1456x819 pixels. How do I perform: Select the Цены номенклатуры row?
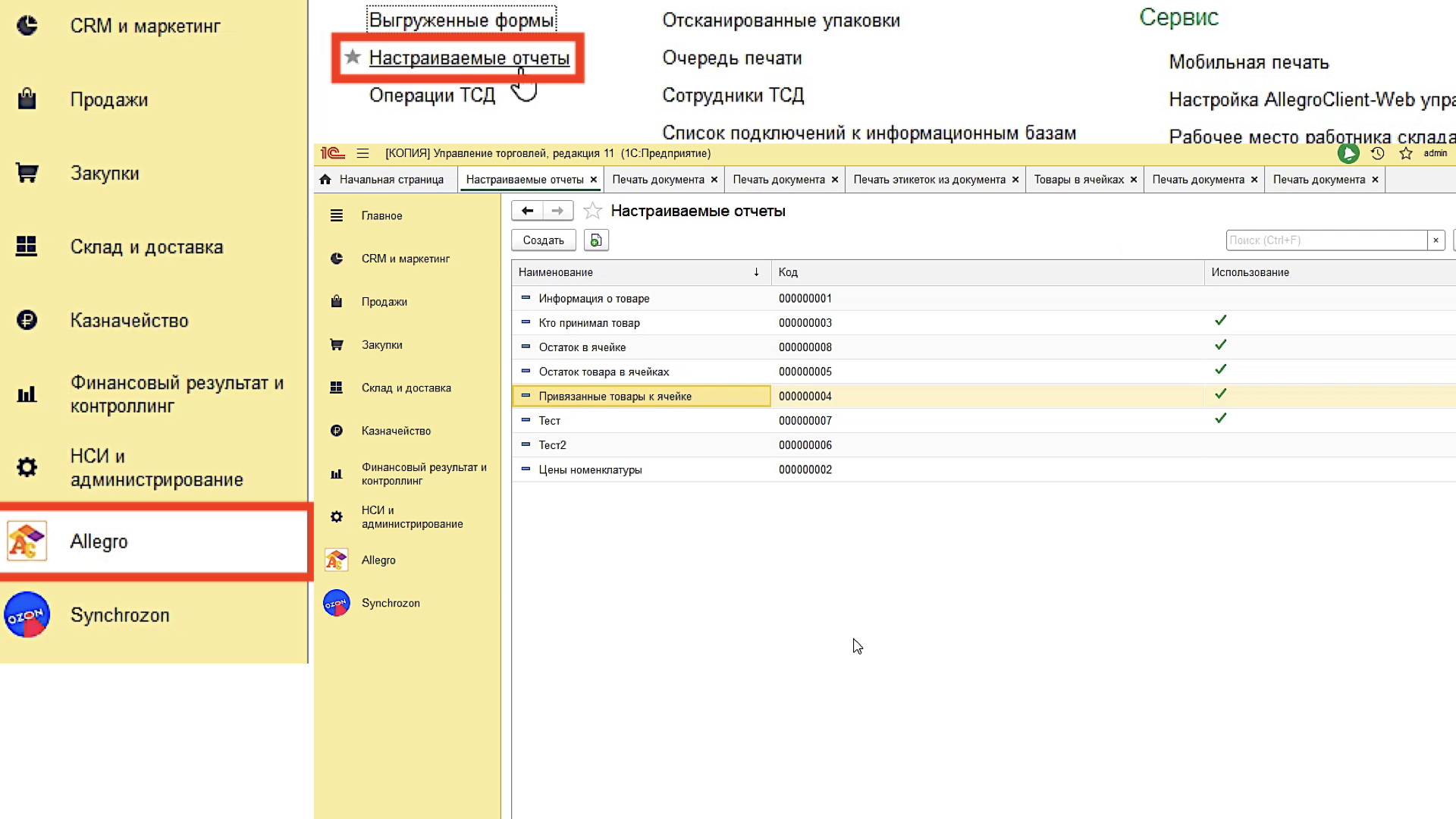(x=984, y=469)
